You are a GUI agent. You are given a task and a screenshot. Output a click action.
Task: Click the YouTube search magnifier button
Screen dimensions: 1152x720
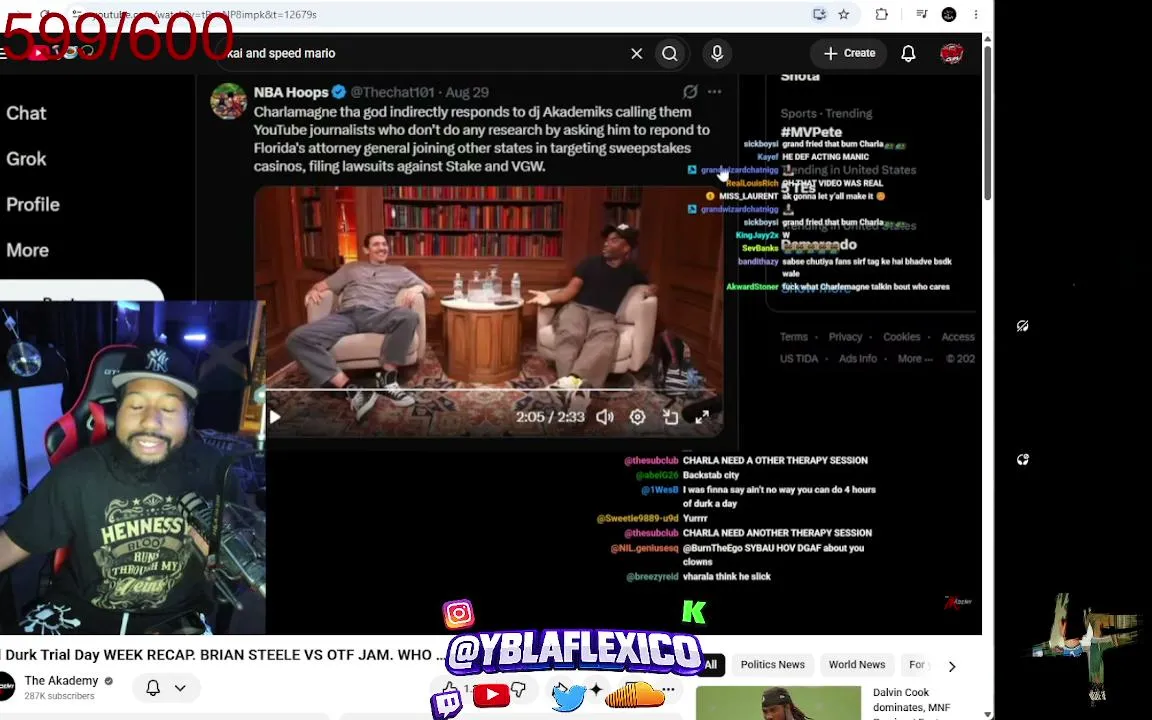[669, 54]
